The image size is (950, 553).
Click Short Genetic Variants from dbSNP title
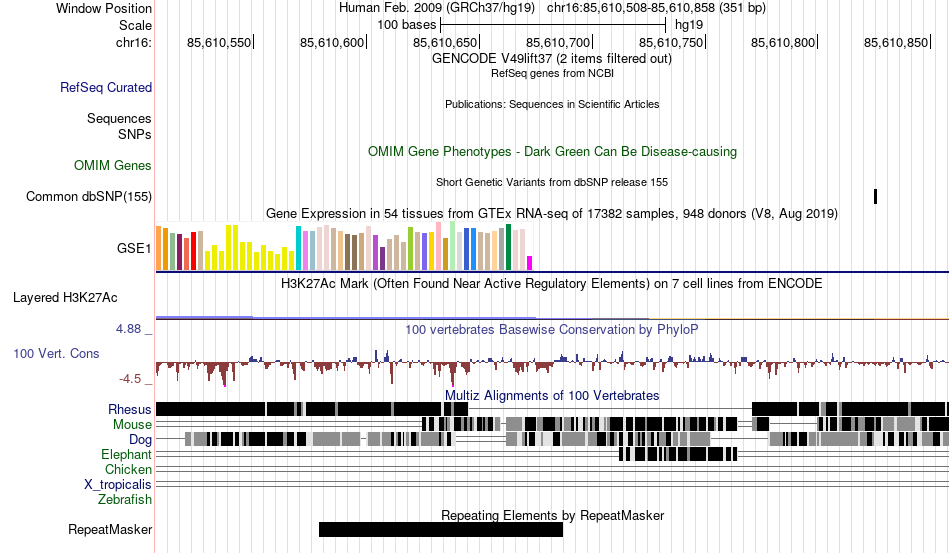[552, 182]
